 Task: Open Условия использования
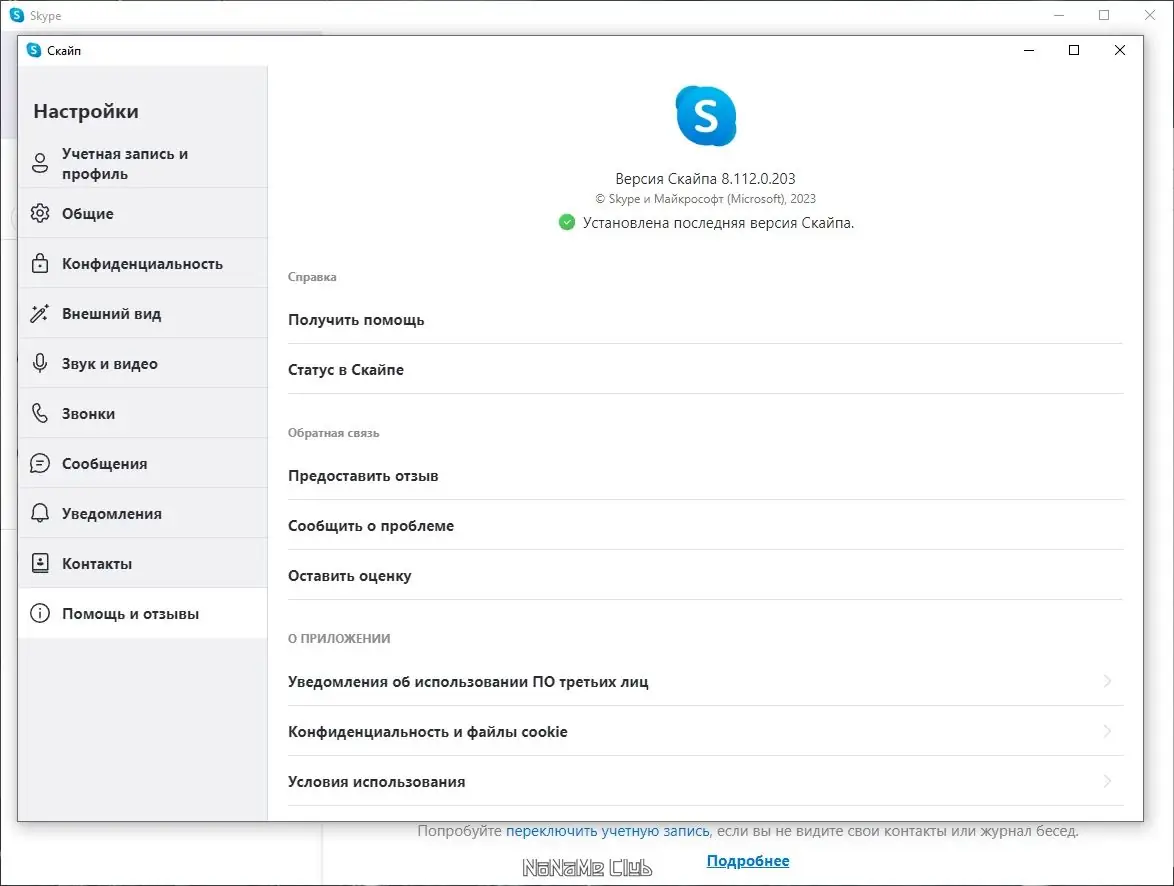pyautogui.click(x=705, y=781)
